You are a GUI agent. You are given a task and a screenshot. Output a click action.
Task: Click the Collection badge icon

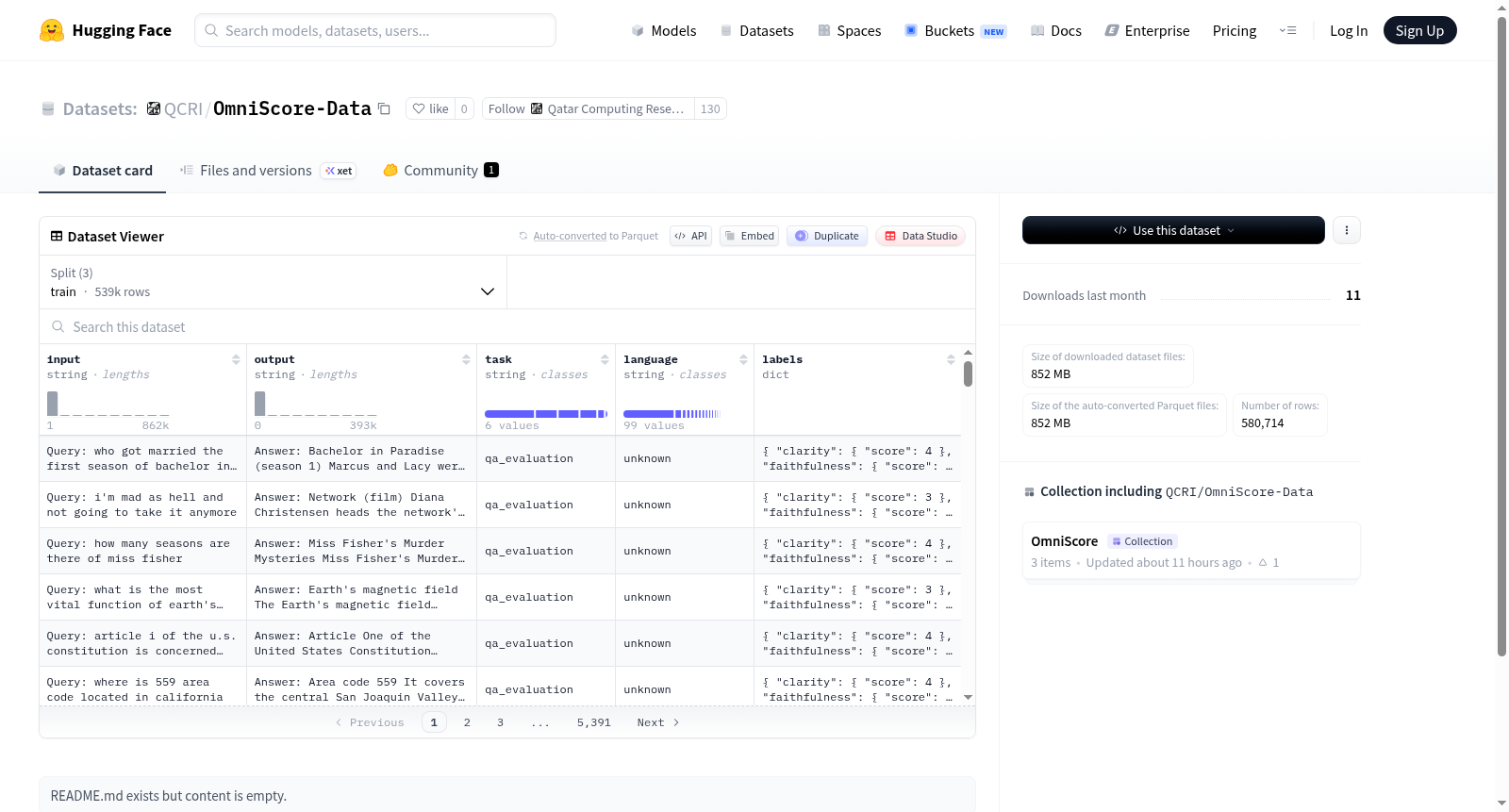click(1117, 541)
